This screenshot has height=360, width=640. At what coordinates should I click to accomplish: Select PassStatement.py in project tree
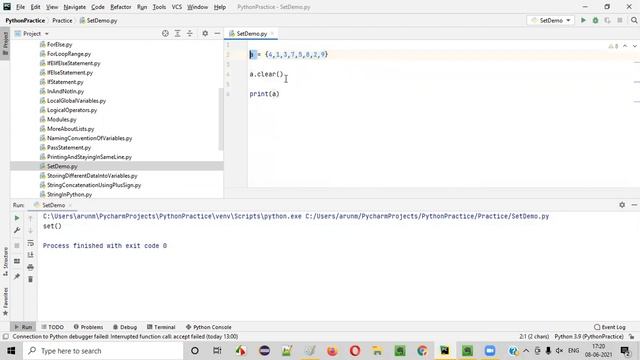click(69, 148)
